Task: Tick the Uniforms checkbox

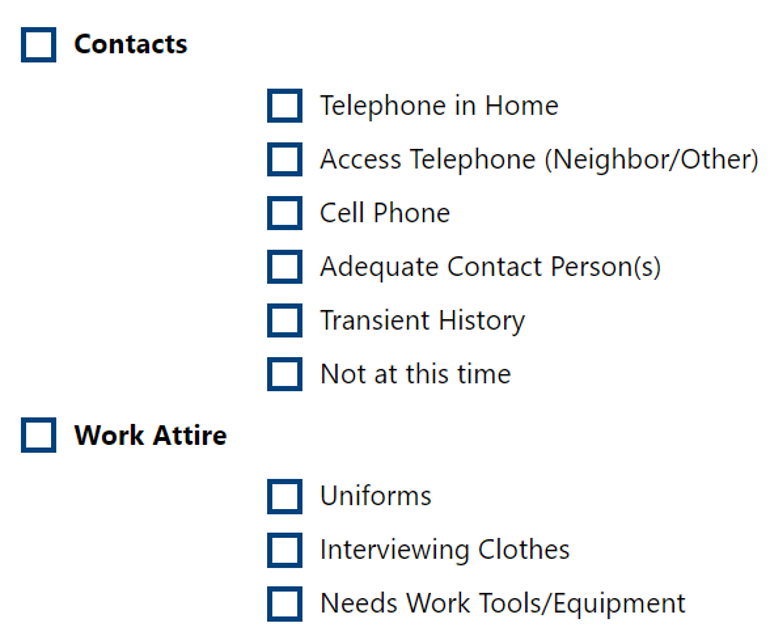Action: [285, 497]
